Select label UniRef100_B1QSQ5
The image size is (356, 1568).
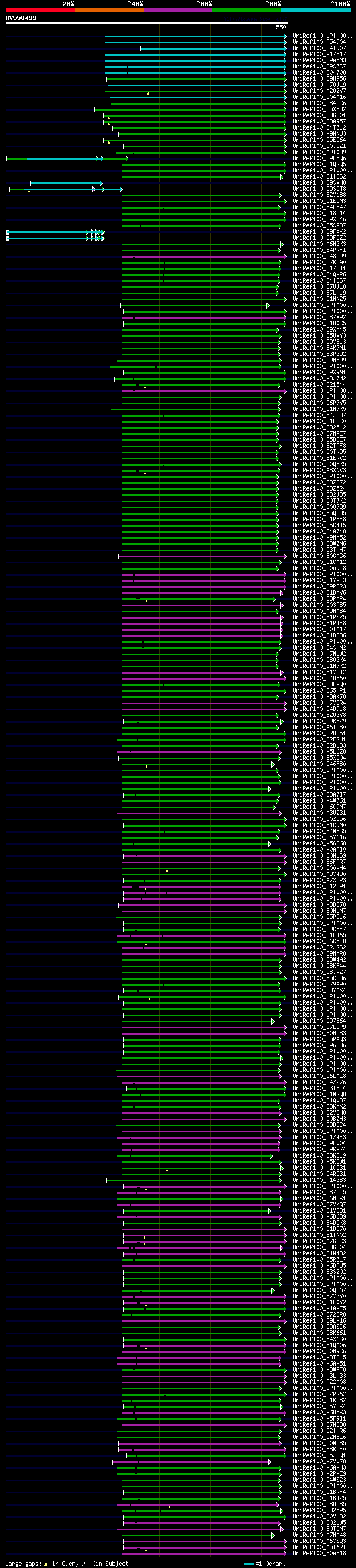[319, 164]
